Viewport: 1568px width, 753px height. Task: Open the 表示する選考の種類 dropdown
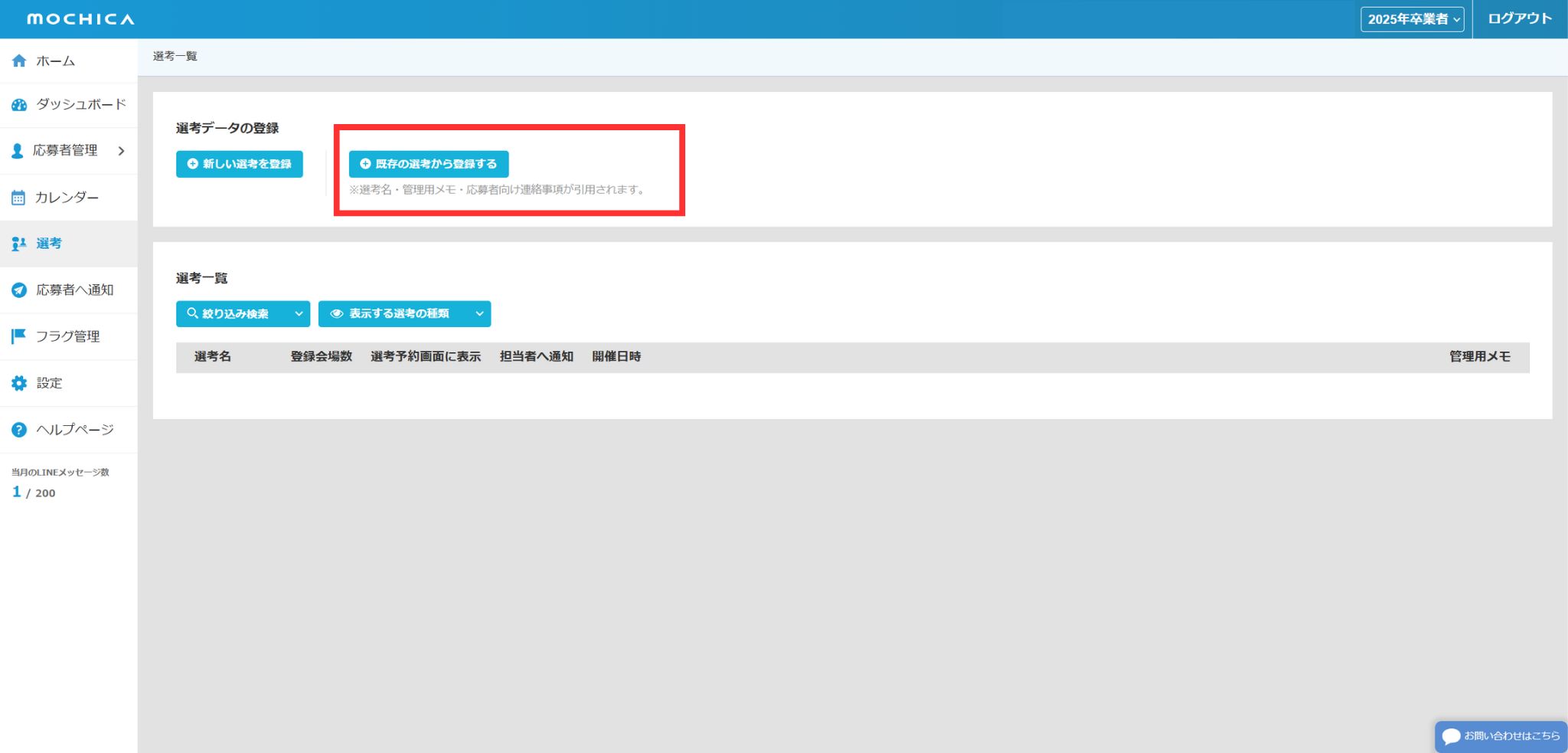[x=404, y=314]
